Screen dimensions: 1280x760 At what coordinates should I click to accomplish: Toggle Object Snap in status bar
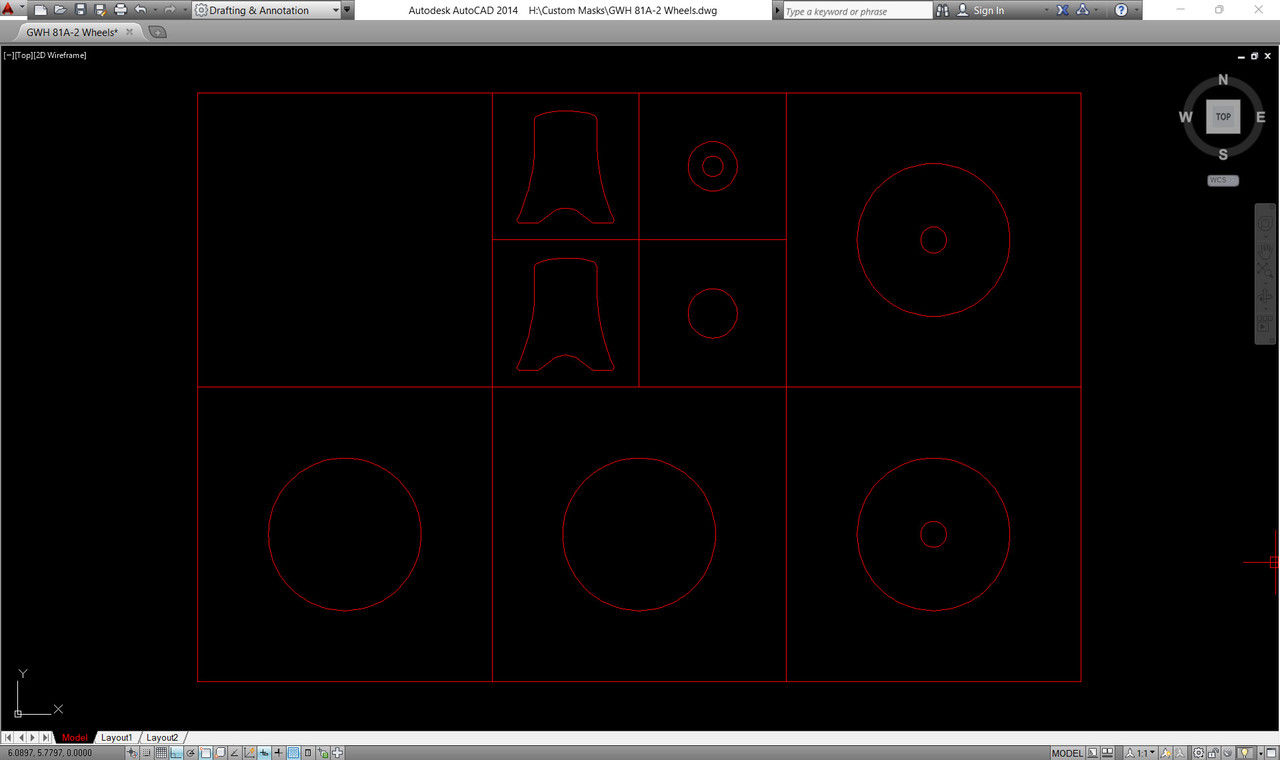[x=205, y=753]
